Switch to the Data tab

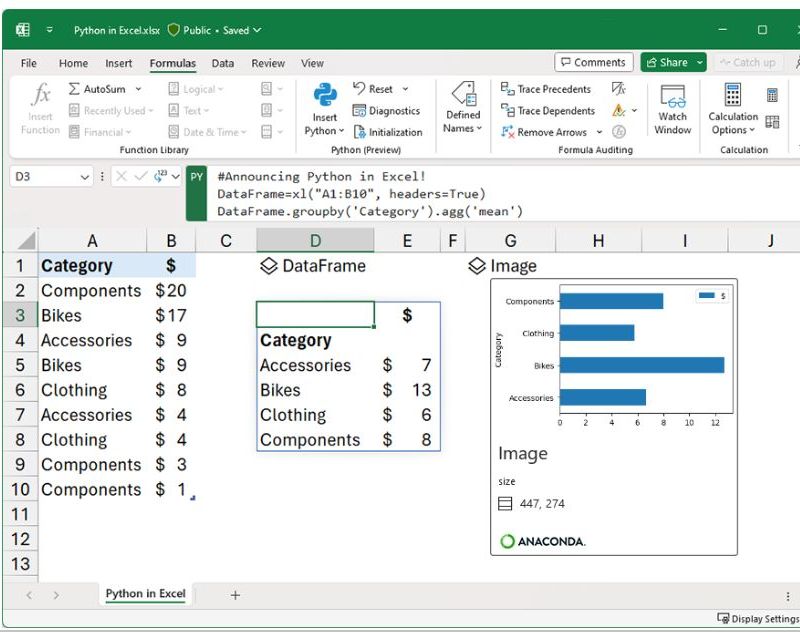(223, 63)
